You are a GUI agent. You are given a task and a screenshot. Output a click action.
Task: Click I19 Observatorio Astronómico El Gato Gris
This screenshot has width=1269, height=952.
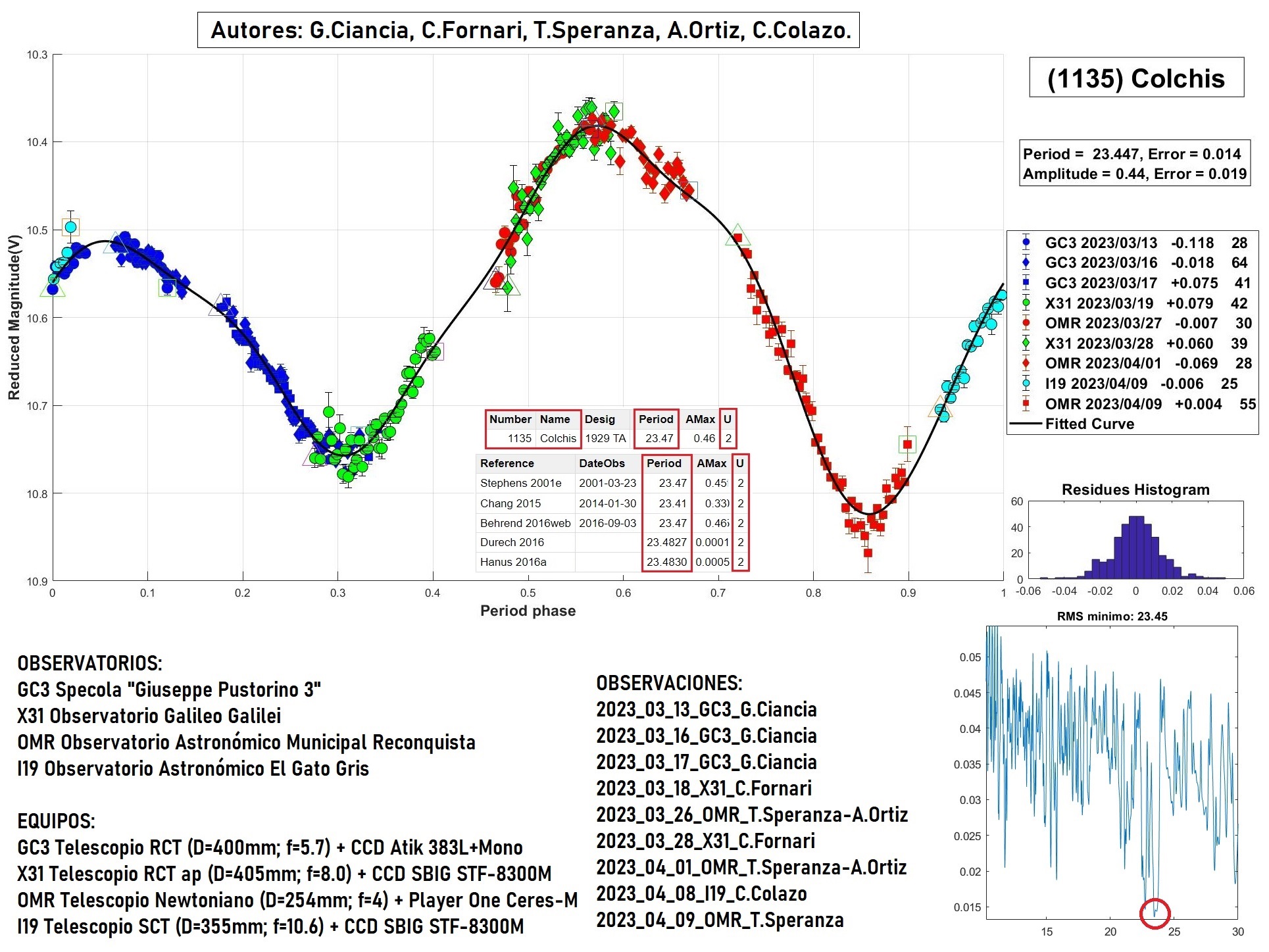[x=193, y=768]
